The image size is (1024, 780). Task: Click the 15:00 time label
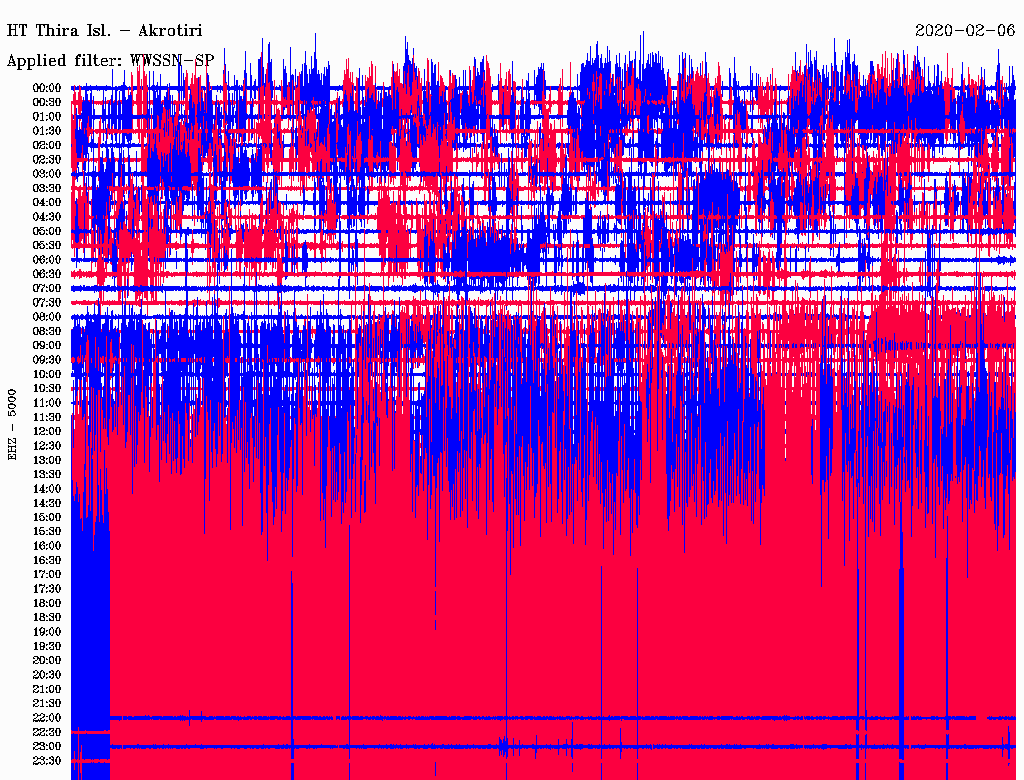pos(47,517)
